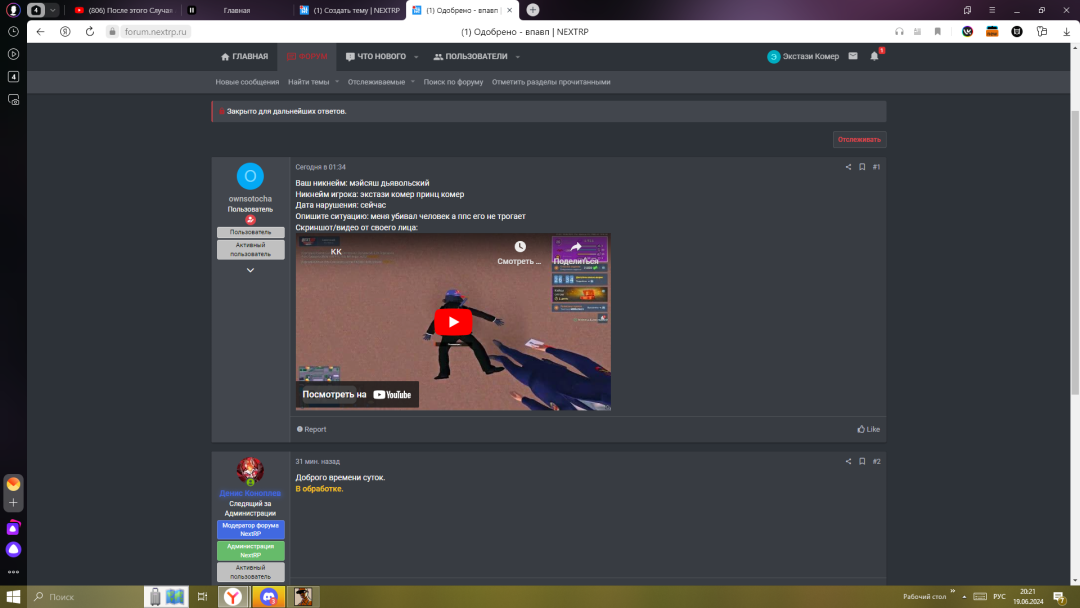The height and width of the screenshot is (608, 1080).
Task: Bookmark post #1 with its bookmark icon
Action: pyautogui.click(x=862, y=167)
